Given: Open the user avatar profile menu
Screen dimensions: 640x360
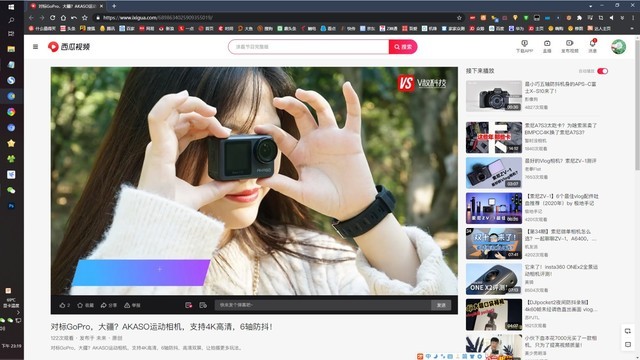Looking at the screenshot, I should click(x=618, y=47).
